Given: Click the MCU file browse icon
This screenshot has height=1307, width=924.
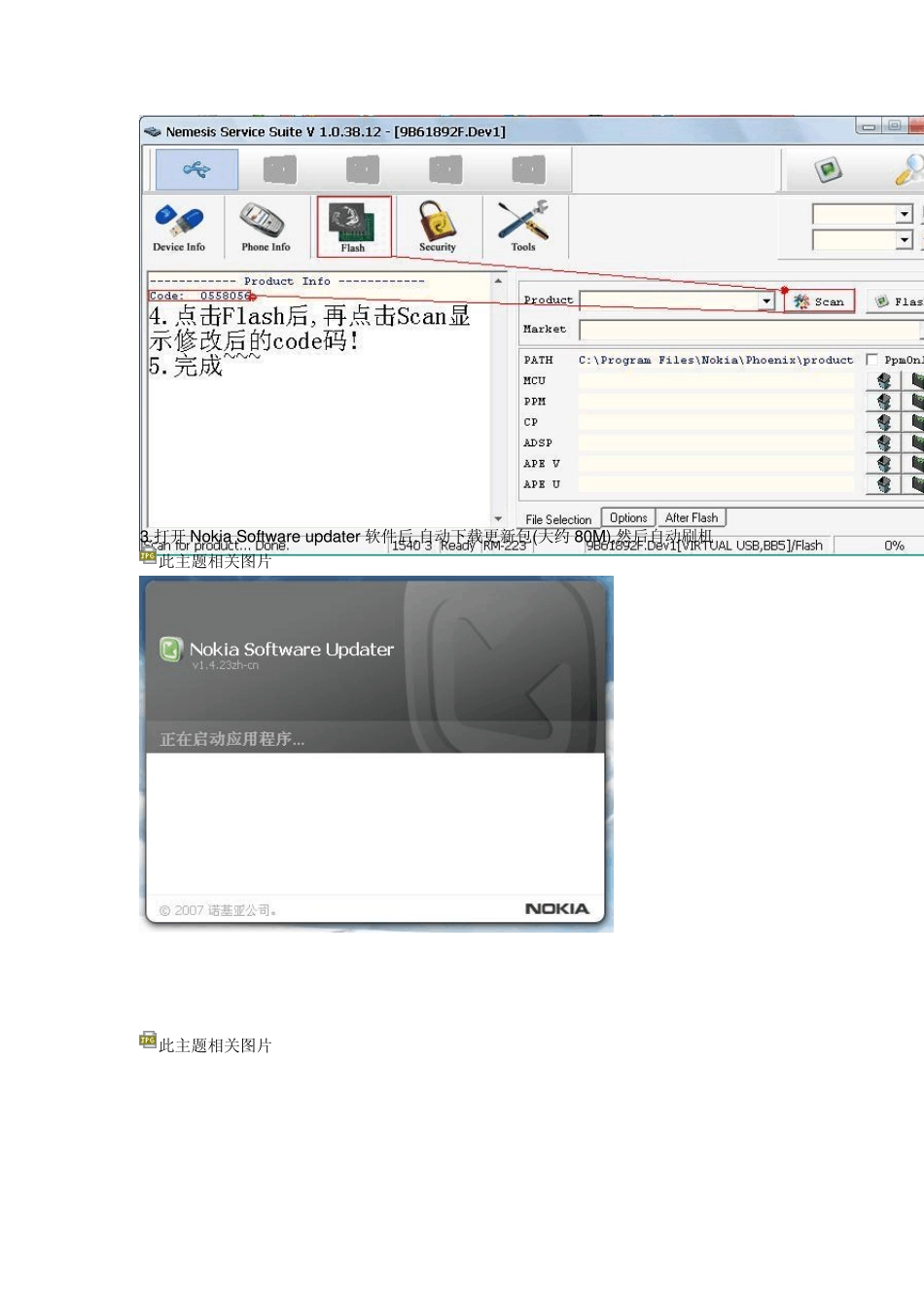Looking at the screenshot, I should pos(883,380).
